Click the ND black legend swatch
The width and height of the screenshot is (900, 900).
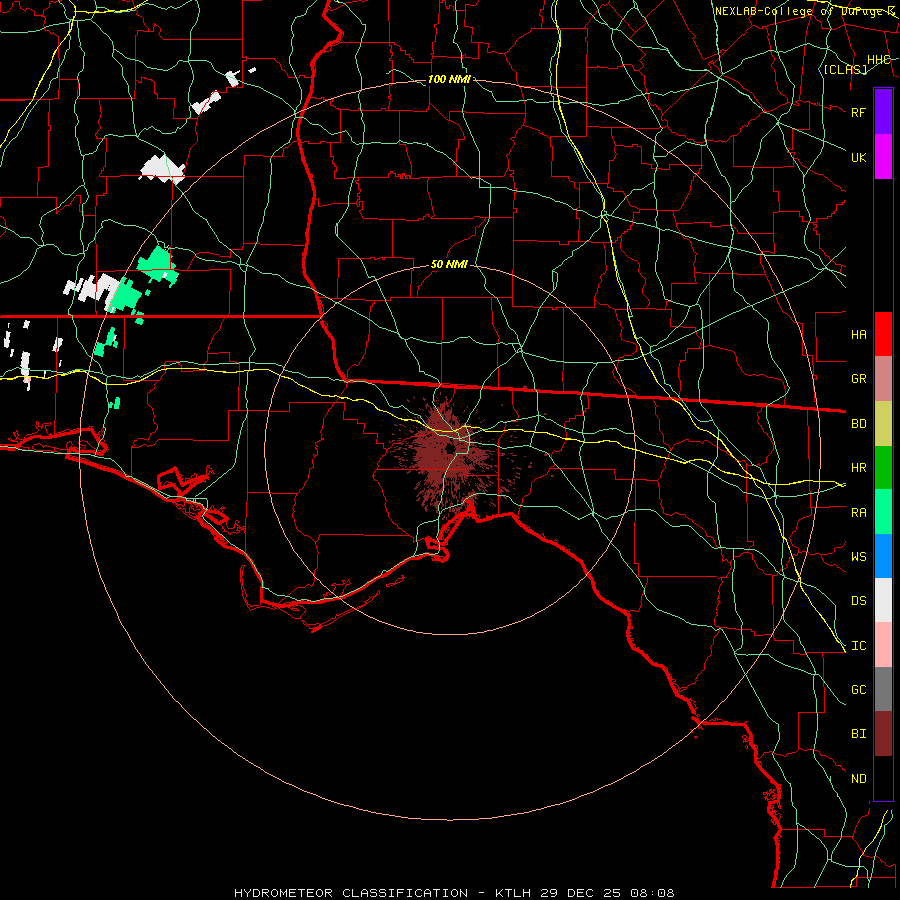pyautogui.click(x=883, y=778)
